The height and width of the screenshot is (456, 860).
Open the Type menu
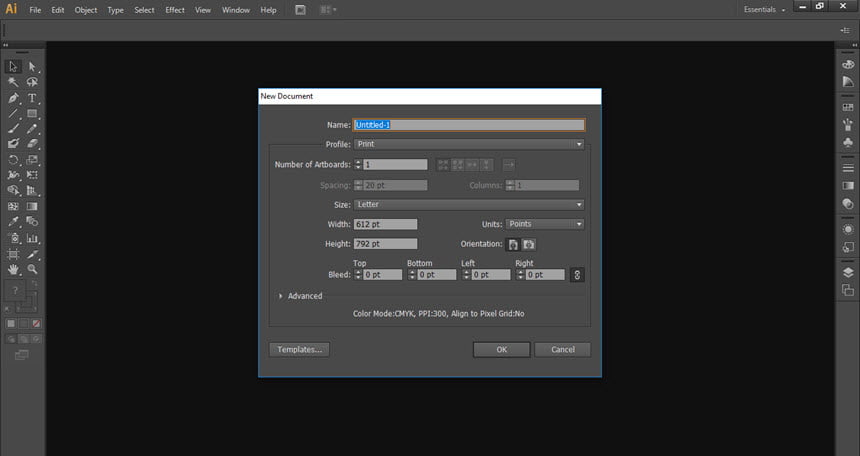coord(115,10)
